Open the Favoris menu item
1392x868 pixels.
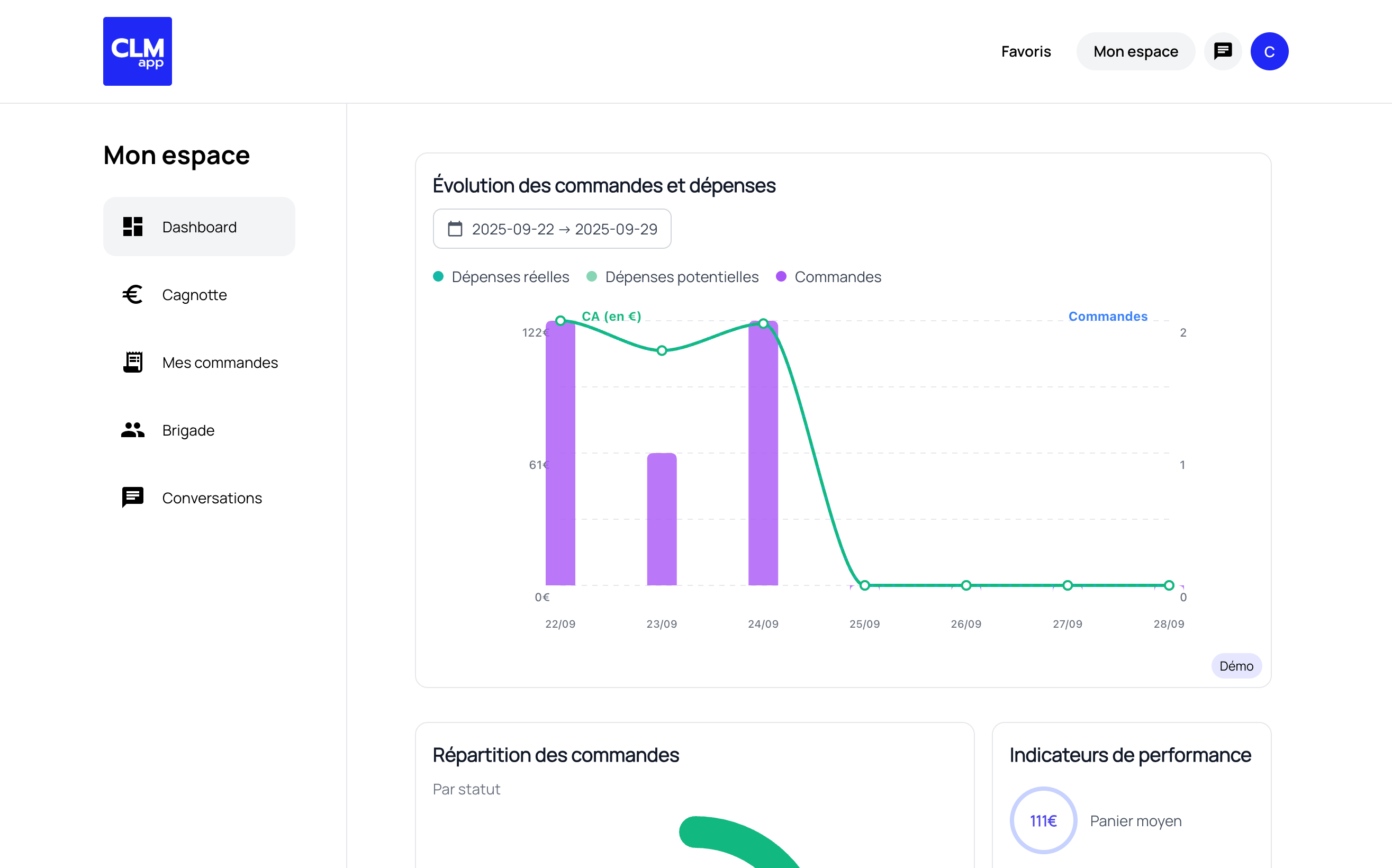tap(1026, 51)
